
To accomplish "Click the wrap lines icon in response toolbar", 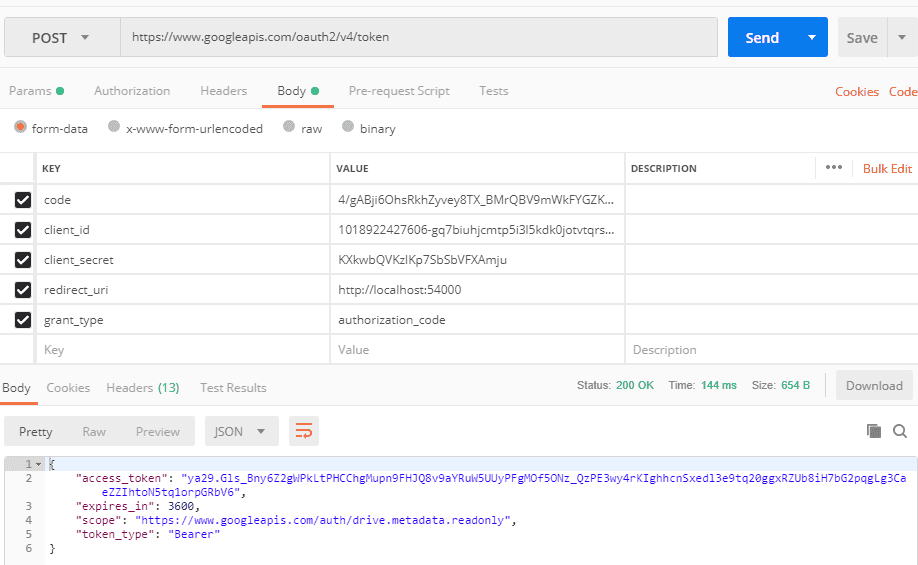I will coord(303,432).
